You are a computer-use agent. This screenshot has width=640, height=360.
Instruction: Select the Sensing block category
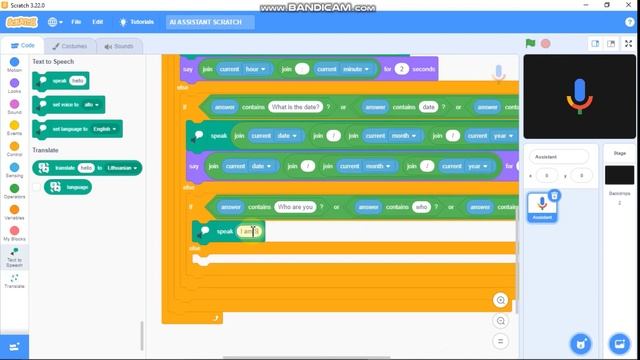[x=14, y=170]
